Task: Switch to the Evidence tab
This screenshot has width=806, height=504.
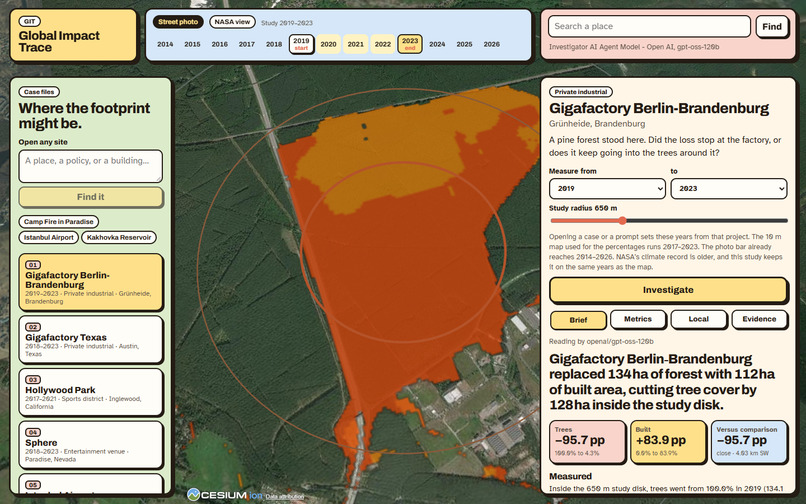Action: (759, 319)
